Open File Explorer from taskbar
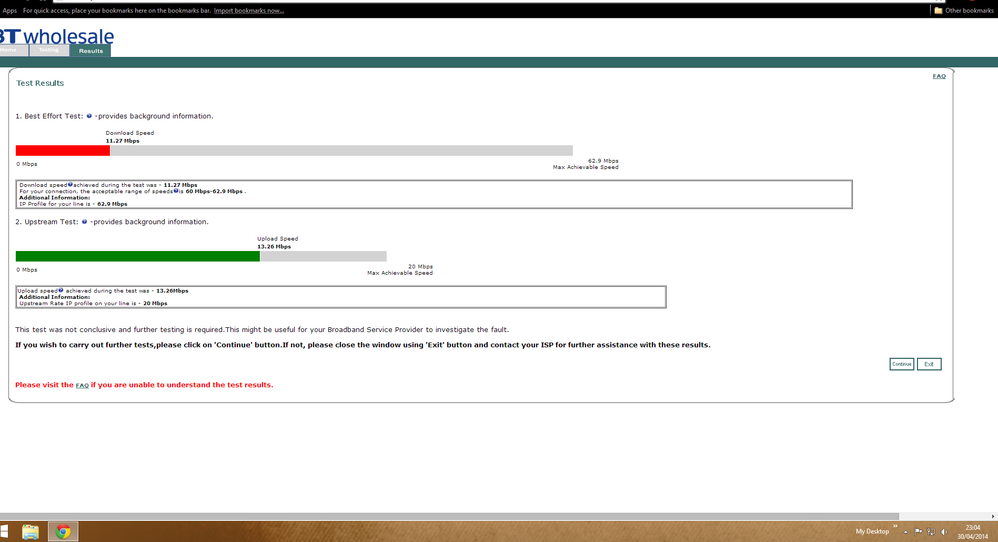Image resolution: width=998 pixels, height=542 pixels. coord(30,531)
